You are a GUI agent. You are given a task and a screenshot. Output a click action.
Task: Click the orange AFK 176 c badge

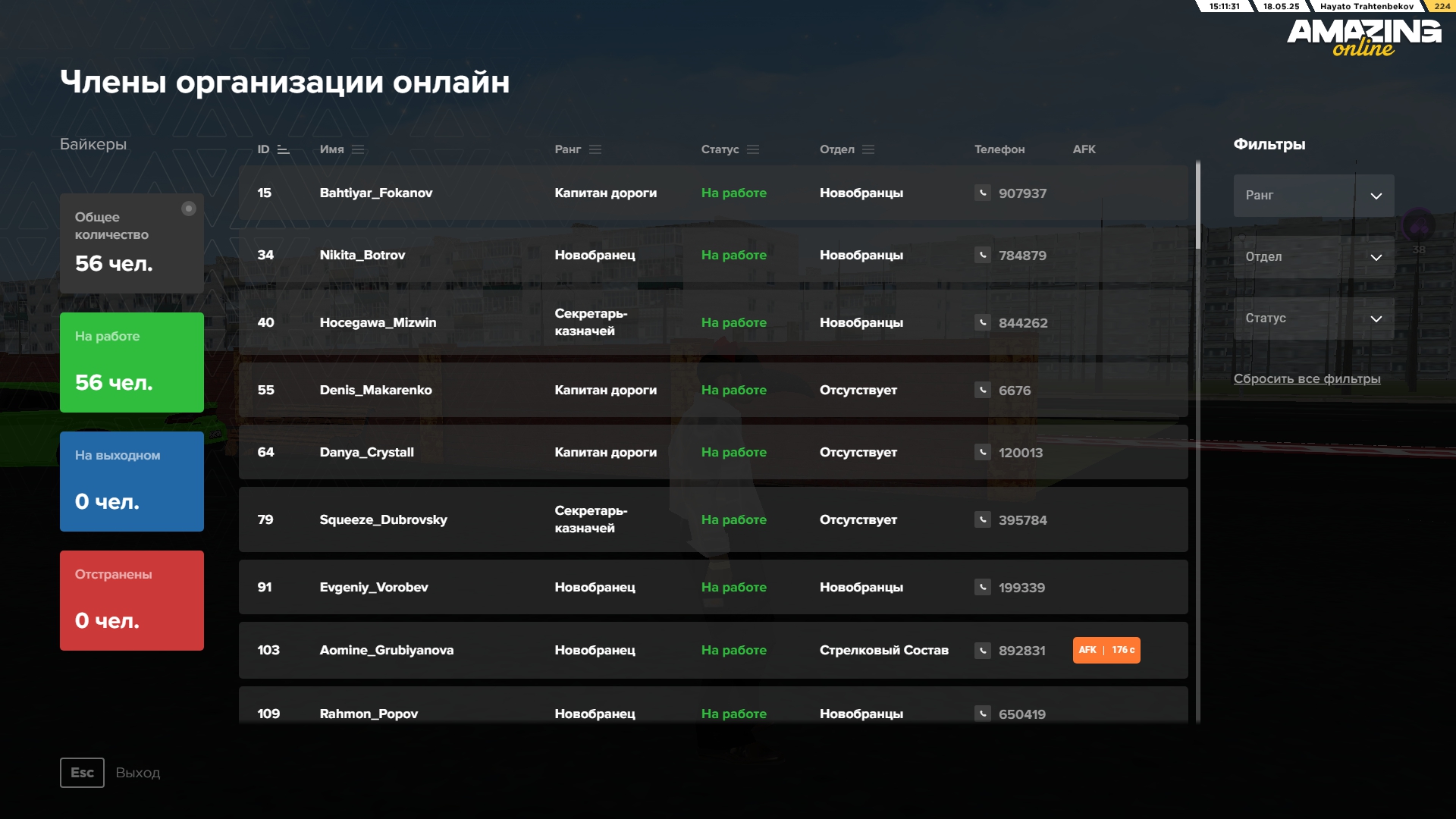(x=1106, y=650)
